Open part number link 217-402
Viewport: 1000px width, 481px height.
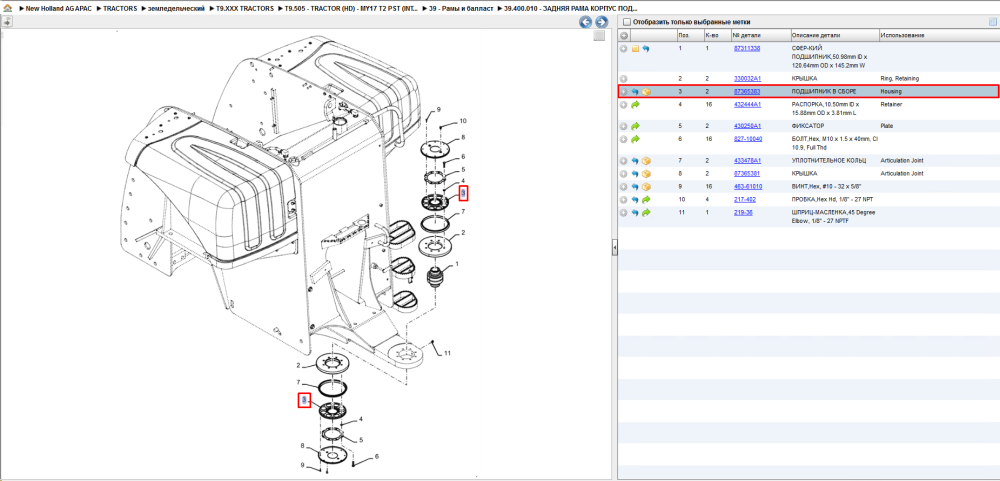click(744, 200)
